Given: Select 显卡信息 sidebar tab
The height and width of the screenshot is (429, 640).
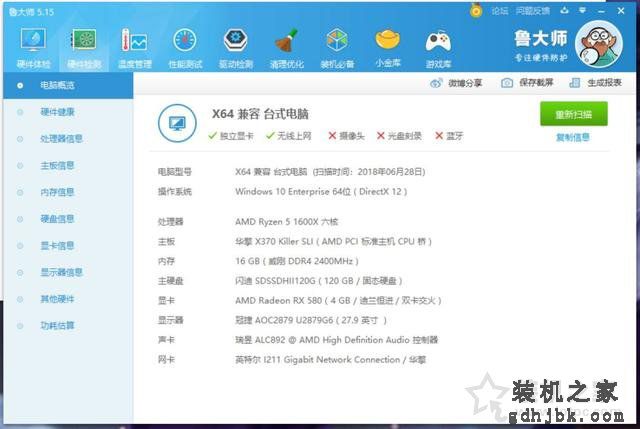Looking at the screenshot, I should pos(68,246).
